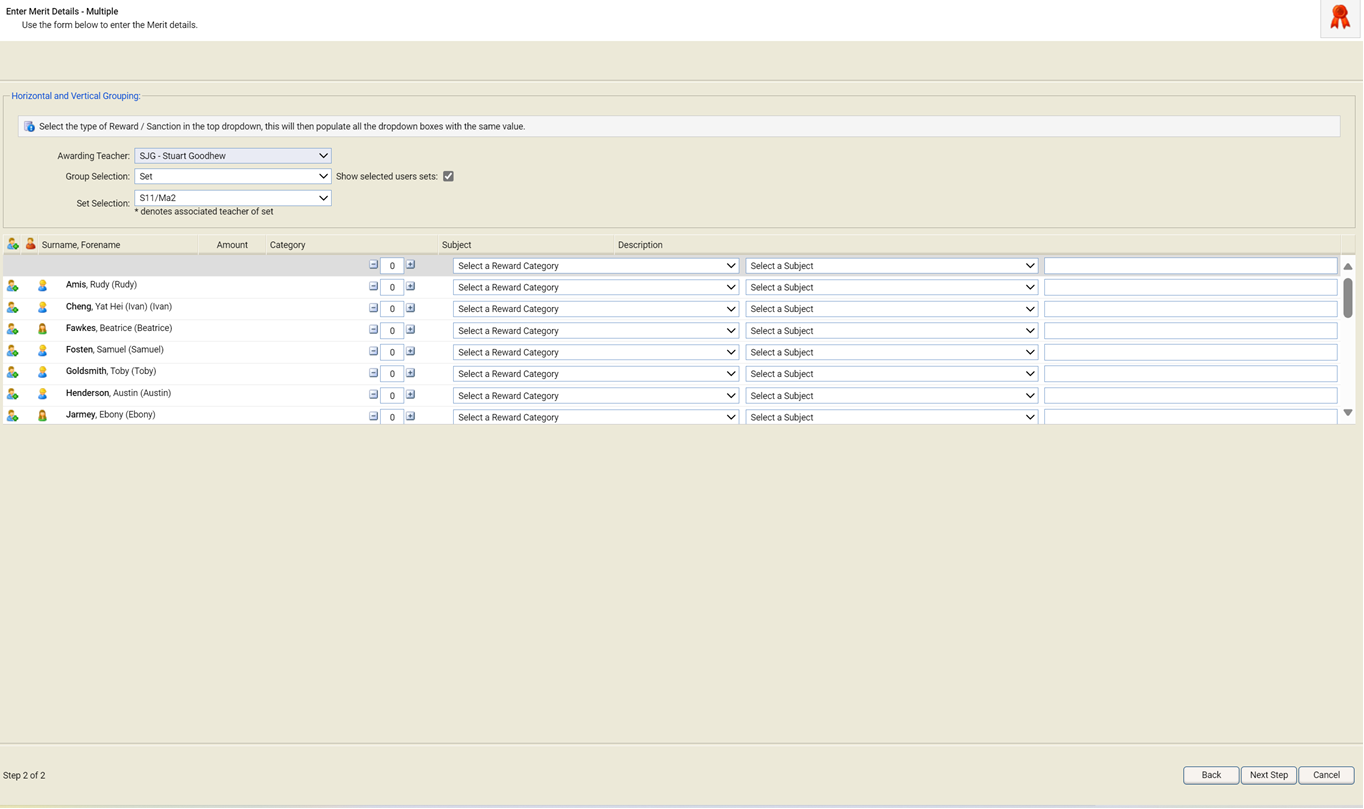
Task: Click the minus icon in Fosten's amount row
Action: click(x=373, y=351)
